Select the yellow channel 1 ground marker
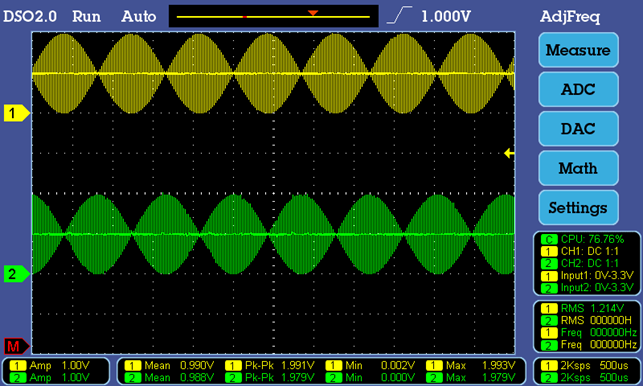Screen dimensions: 643x386 (x=16, y=113)
